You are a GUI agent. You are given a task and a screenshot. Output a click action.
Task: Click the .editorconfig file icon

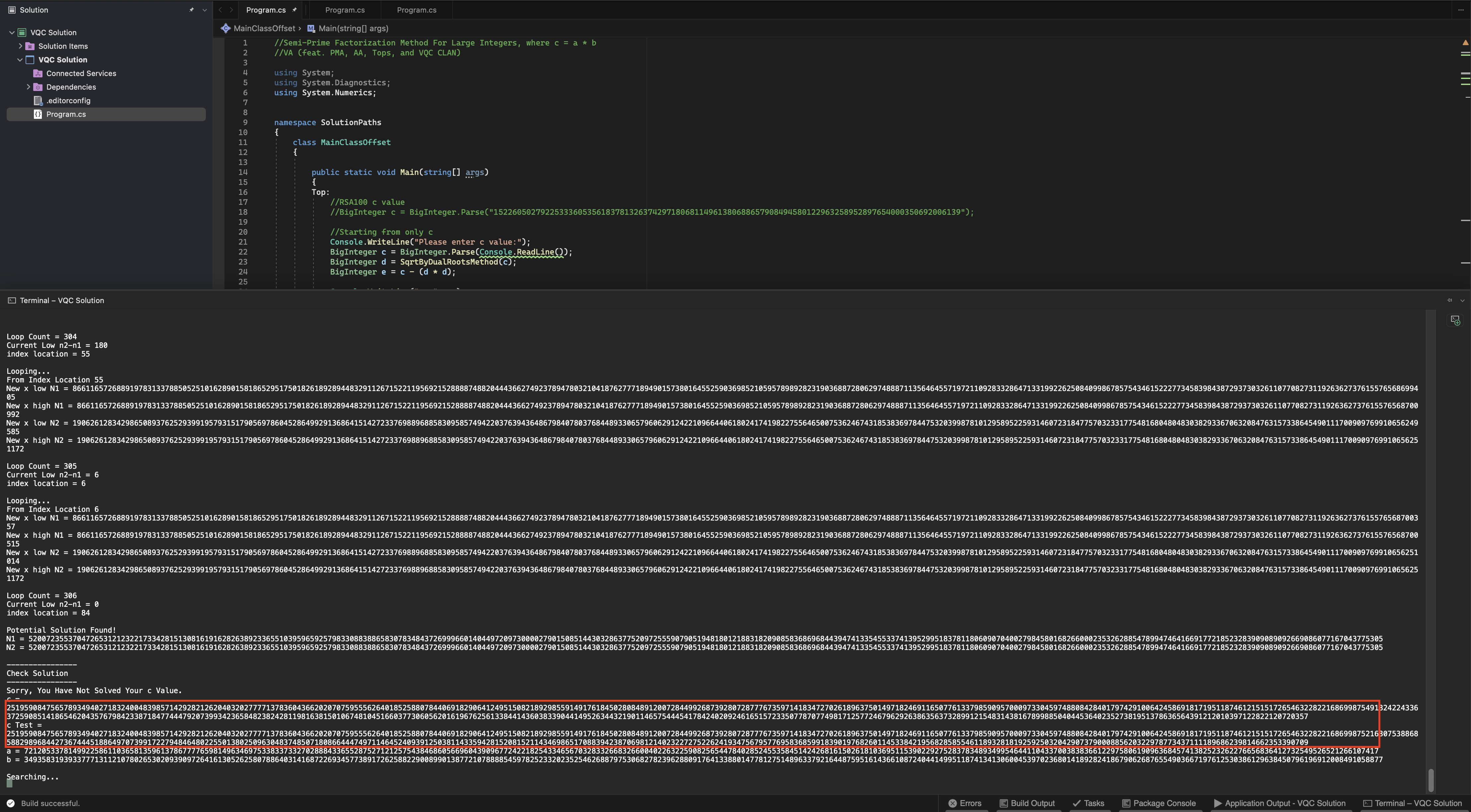(x=38, y=101)
